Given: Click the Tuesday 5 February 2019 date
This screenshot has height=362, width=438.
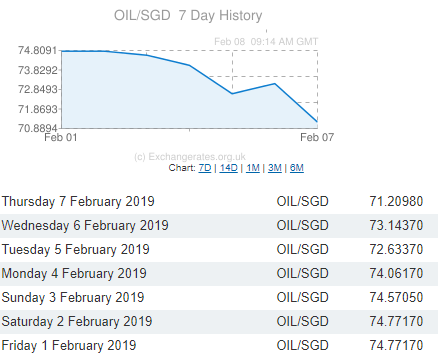Looking at the screenshot, I should (76, 250).
